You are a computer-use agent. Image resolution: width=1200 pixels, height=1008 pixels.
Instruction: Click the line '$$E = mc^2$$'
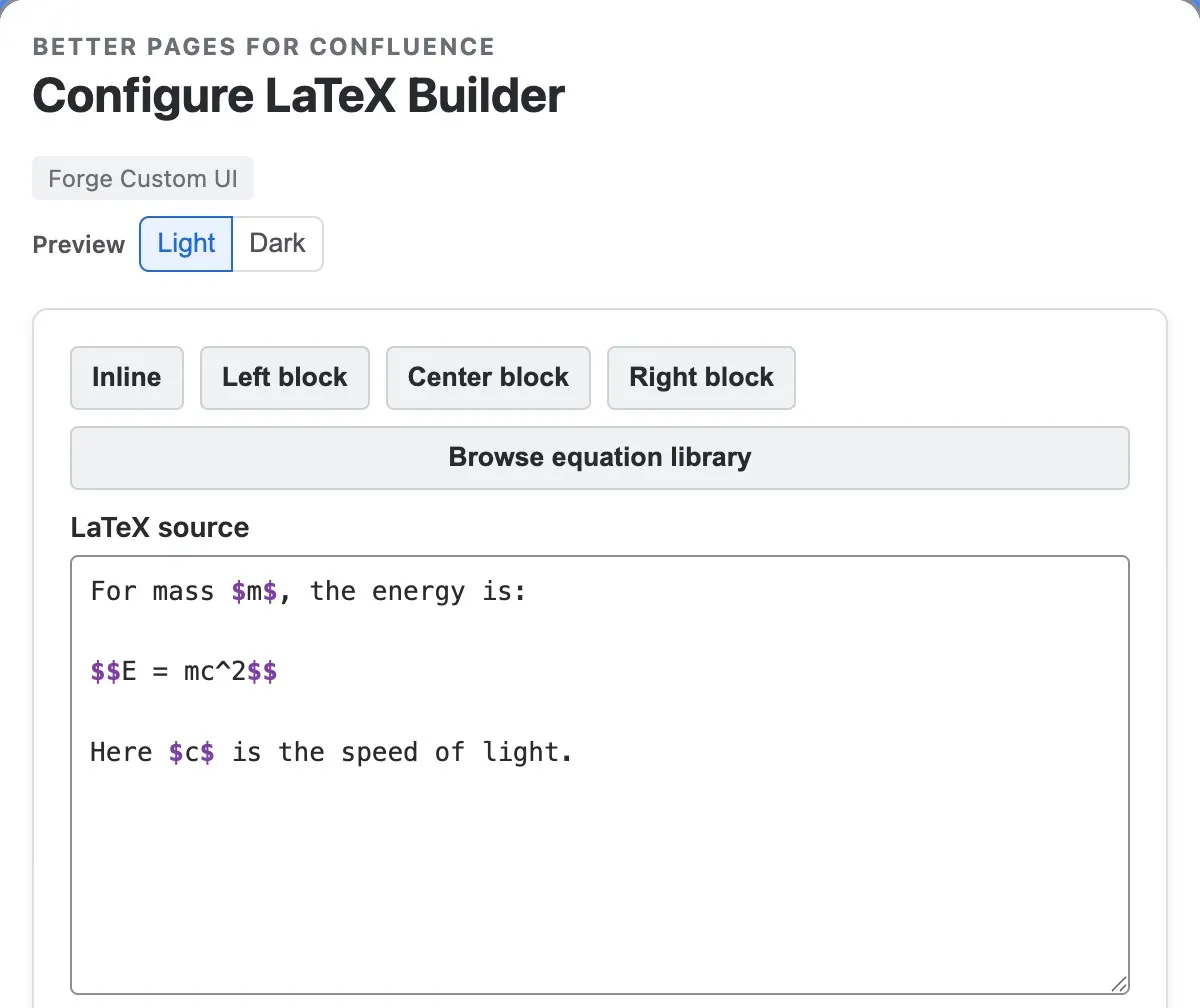tap(184, 672)
